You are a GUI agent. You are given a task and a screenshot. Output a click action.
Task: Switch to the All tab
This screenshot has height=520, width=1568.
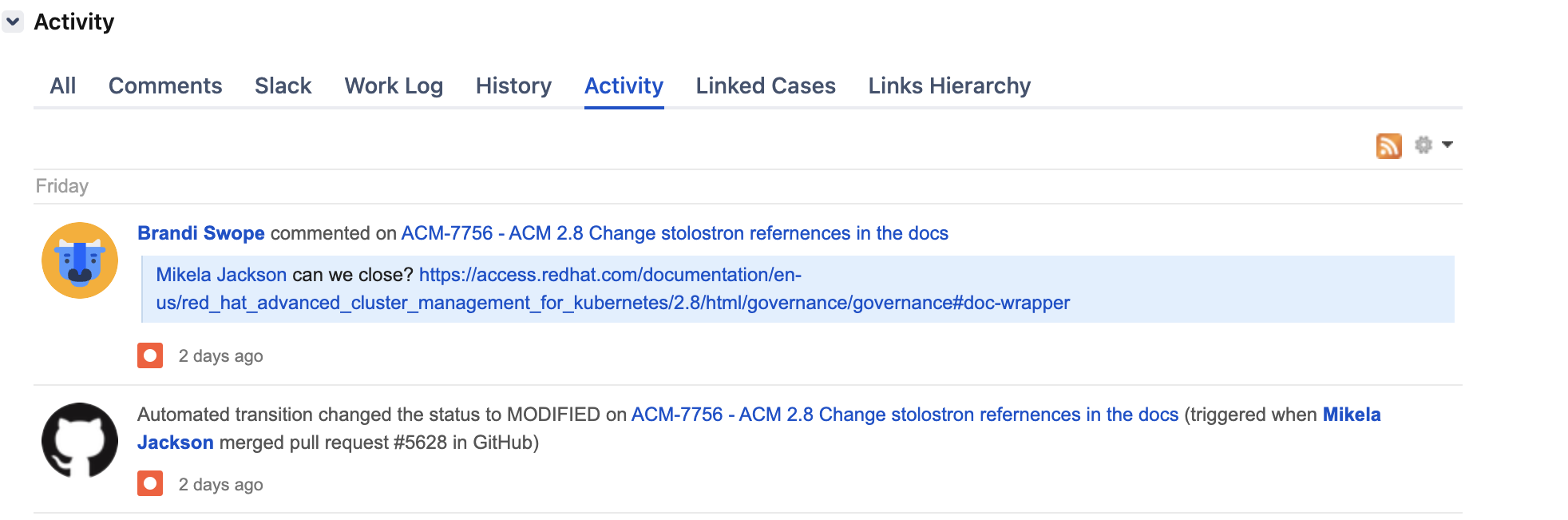click(63, 85)
